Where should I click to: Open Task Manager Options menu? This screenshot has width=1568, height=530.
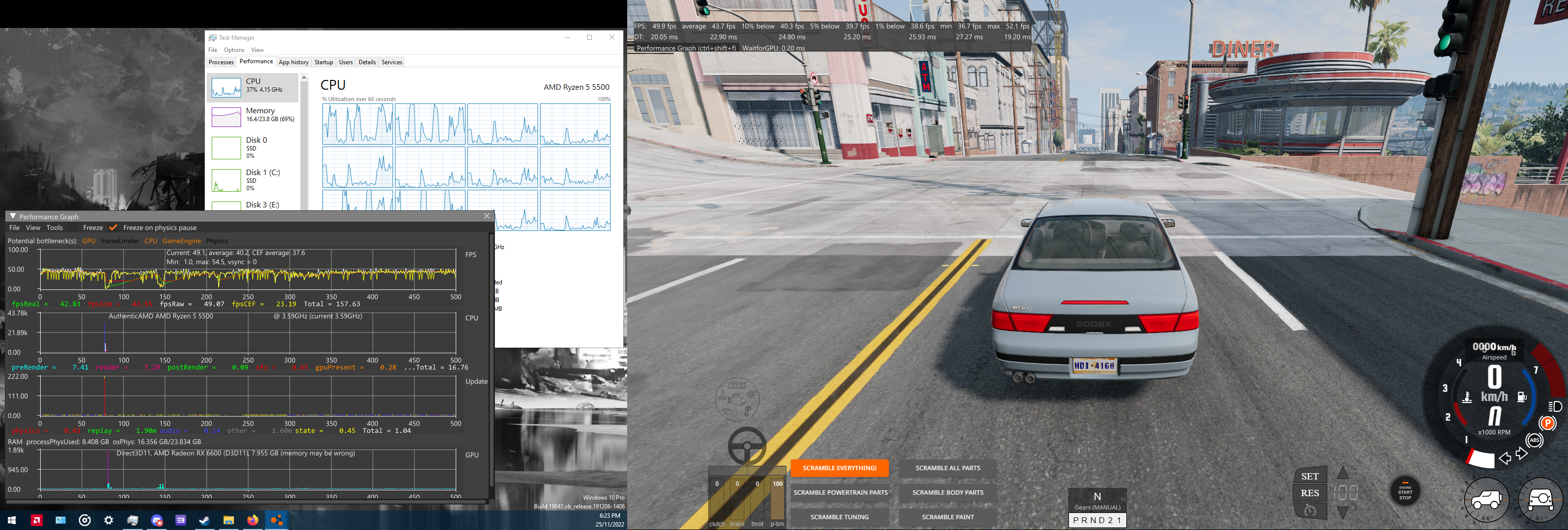coord(234,50)
